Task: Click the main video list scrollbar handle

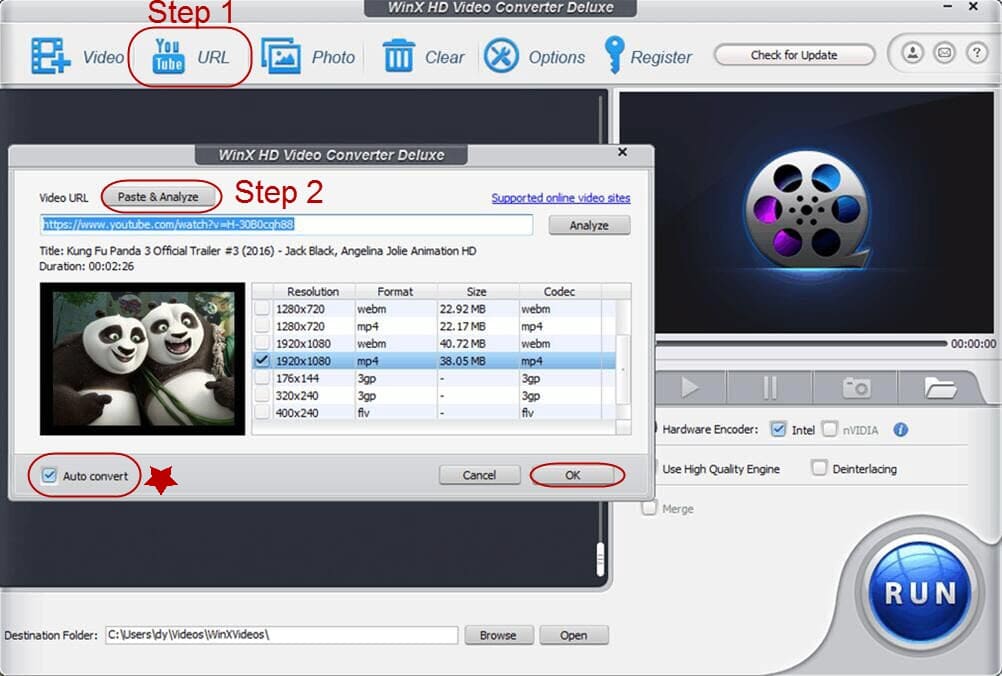Action: [601, 558]
